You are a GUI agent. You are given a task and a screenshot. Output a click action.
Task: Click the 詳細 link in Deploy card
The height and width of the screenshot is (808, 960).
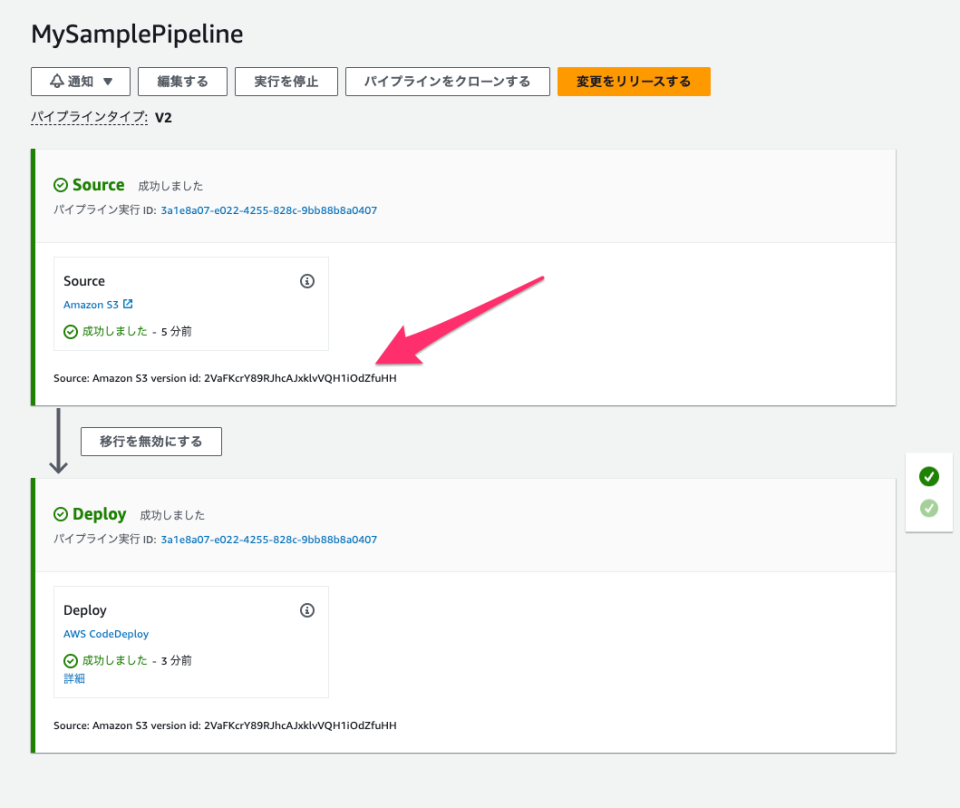point(74,679)
